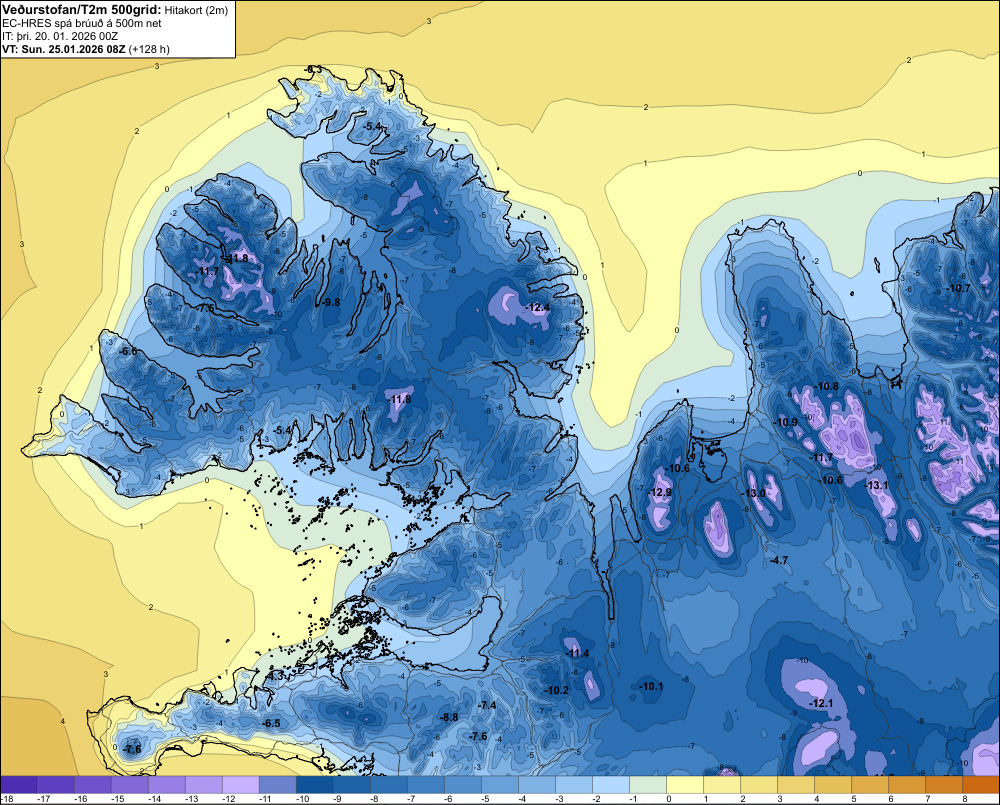This screenshot has height=805, width=1000.
Task: Click the -10.9 temperature label
Action: [786, 422]
